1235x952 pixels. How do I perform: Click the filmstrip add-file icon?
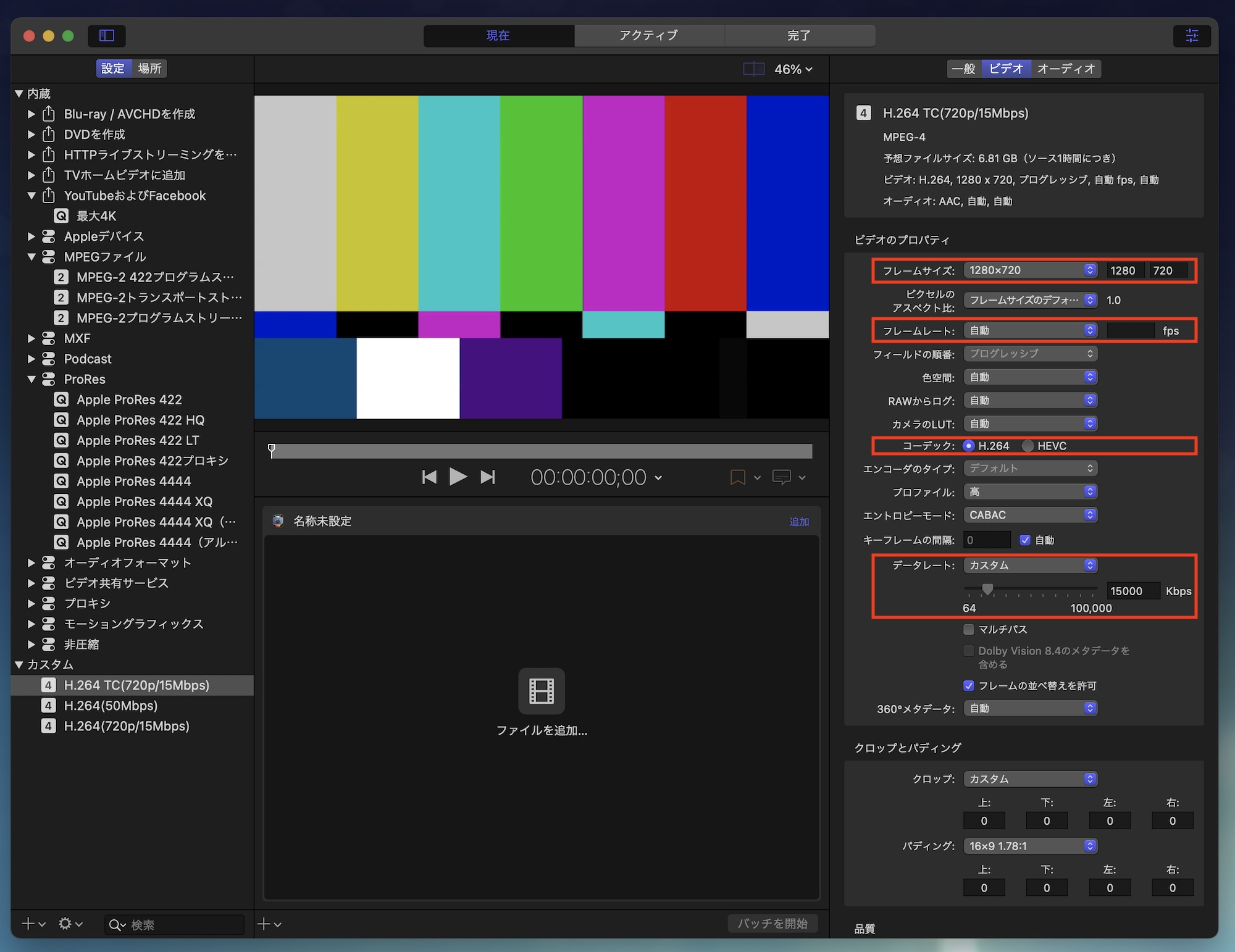click(542, 691)
